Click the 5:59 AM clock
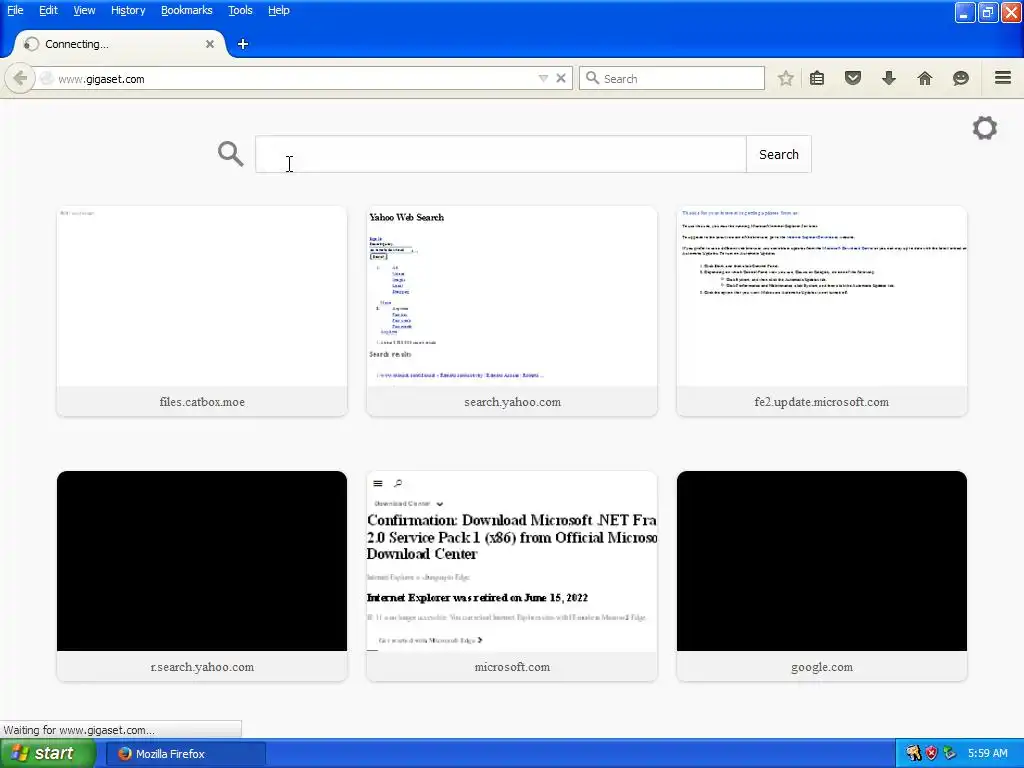1024x768 pixels. coord(987,754)
